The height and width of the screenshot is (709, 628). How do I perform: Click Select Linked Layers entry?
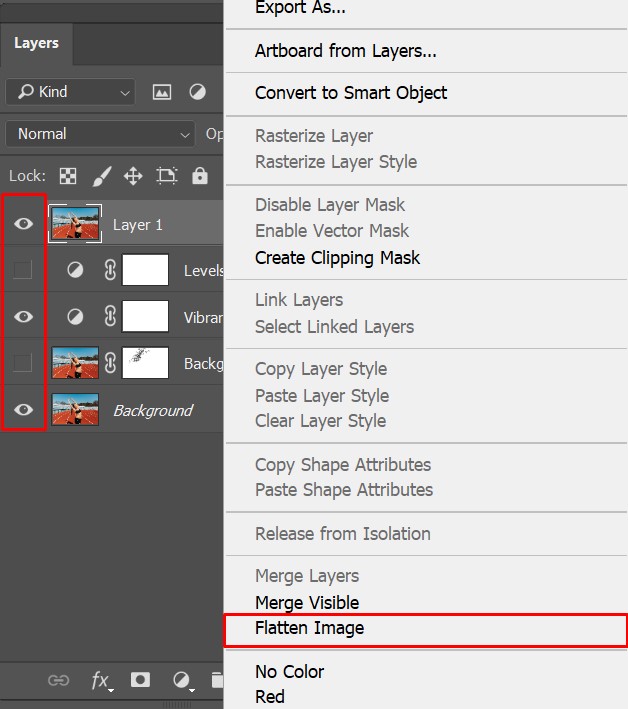[334, 327]
